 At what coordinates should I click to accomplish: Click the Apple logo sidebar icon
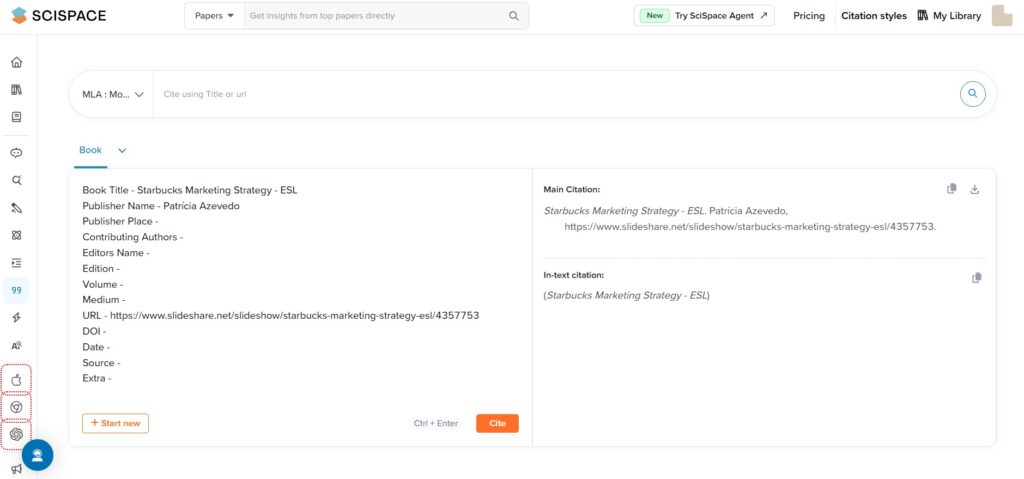pyautogui.click(x=16, y=380)
